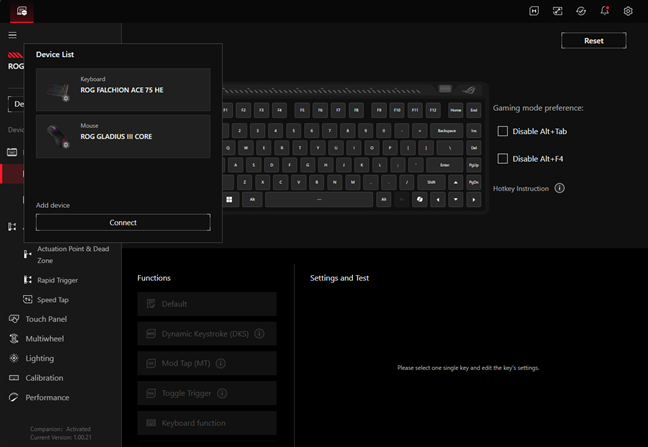Show Mod Tap info icon

(221, 364)
